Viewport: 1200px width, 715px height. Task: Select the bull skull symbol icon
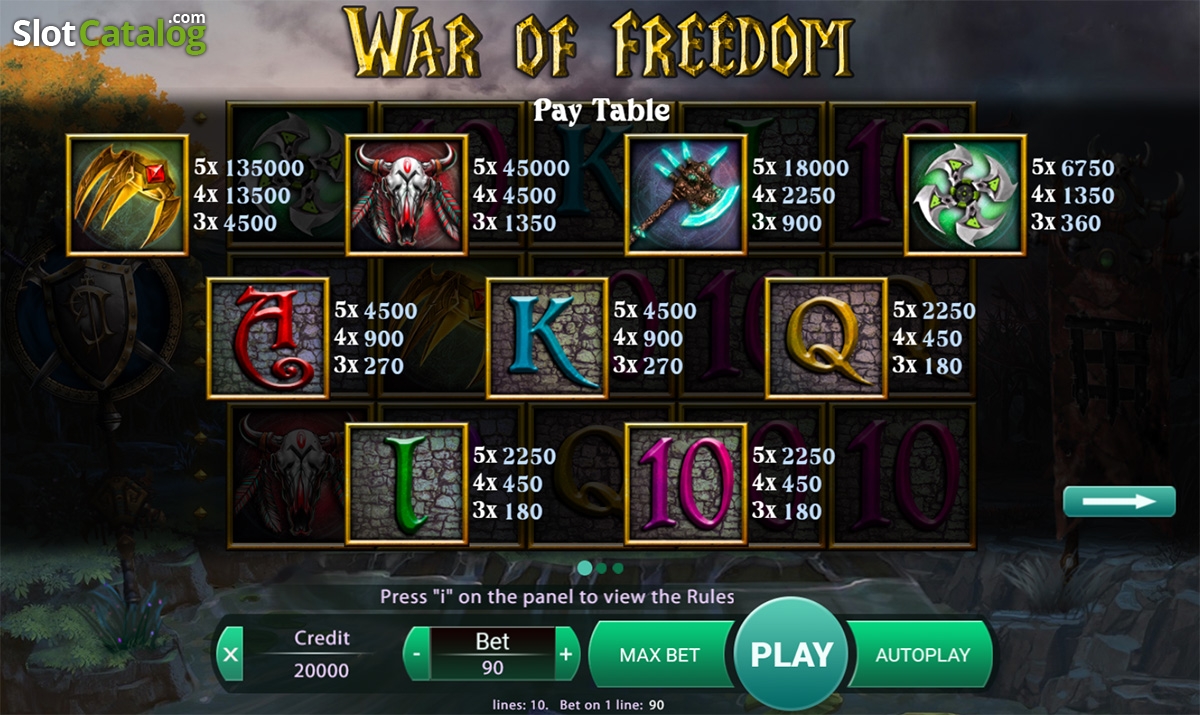(407, 195)
